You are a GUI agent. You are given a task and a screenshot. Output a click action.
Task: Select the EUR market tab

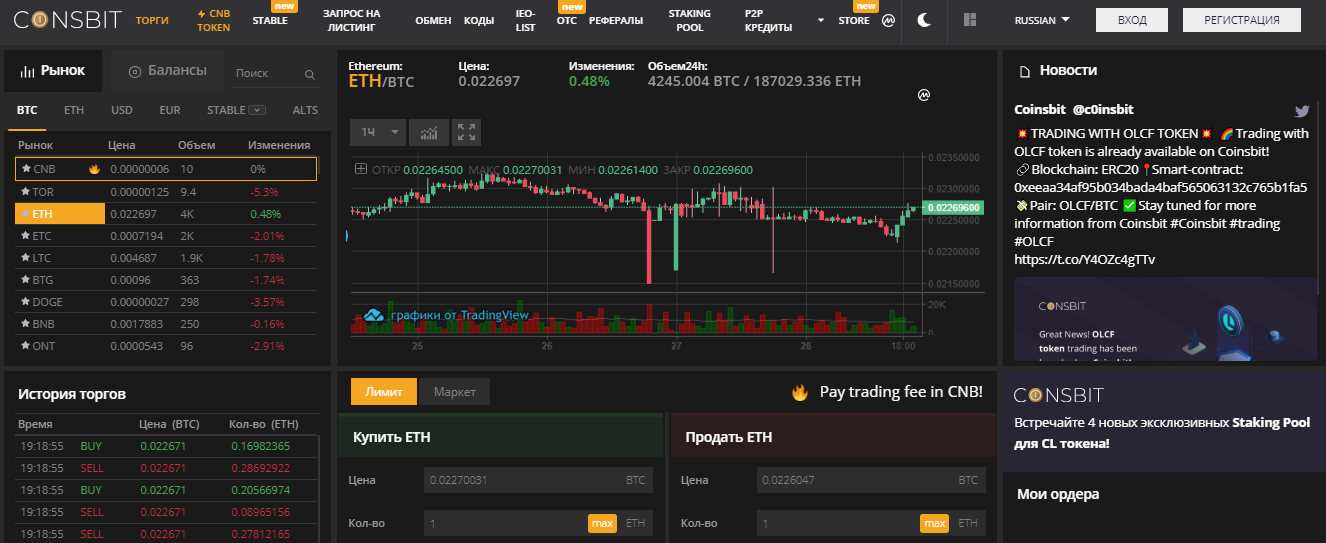pyautogui.click(x=170, y=110)
